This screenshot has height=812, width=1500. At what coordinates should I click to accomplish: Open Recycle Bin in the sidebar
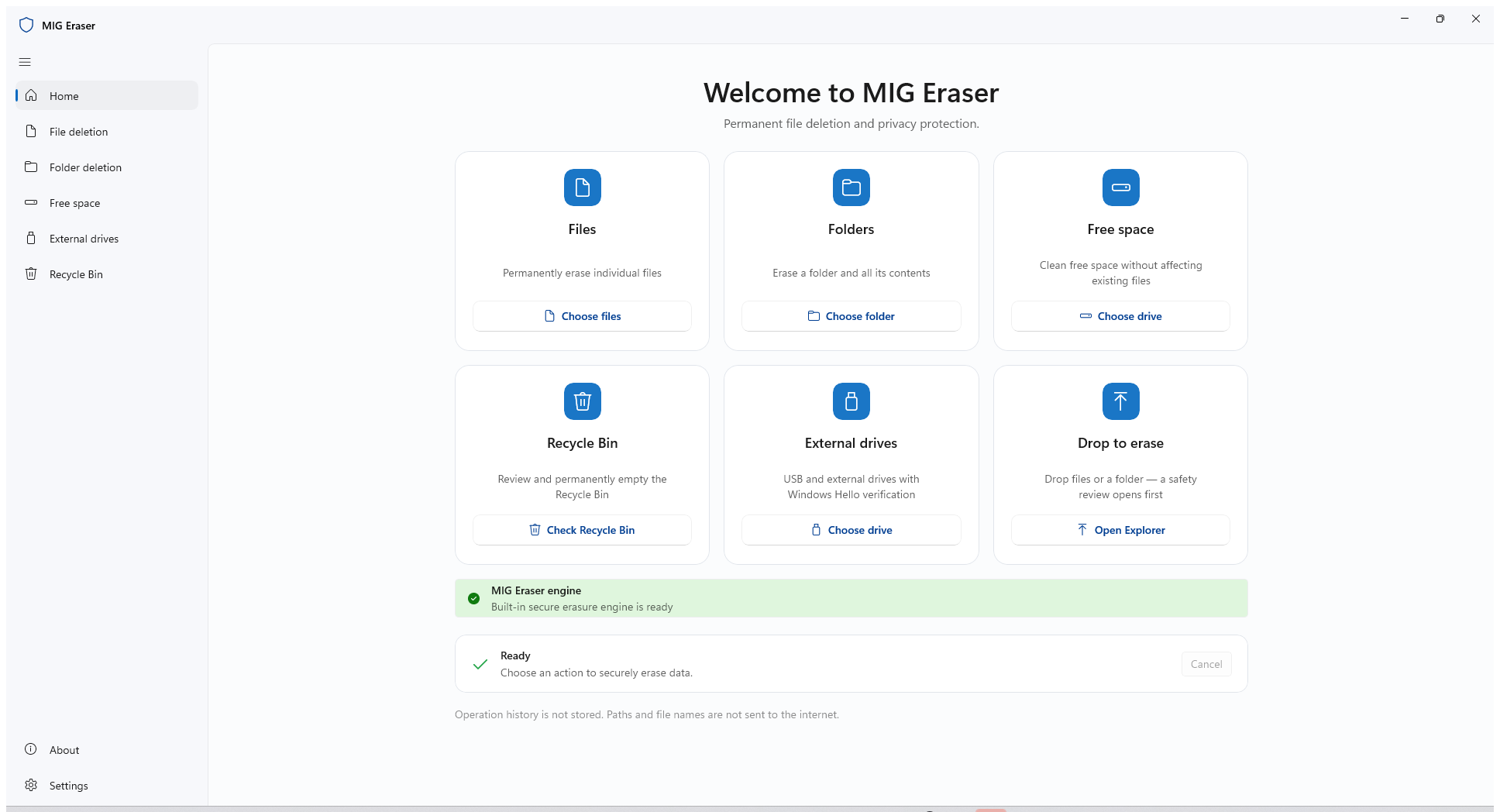(107, 274)
